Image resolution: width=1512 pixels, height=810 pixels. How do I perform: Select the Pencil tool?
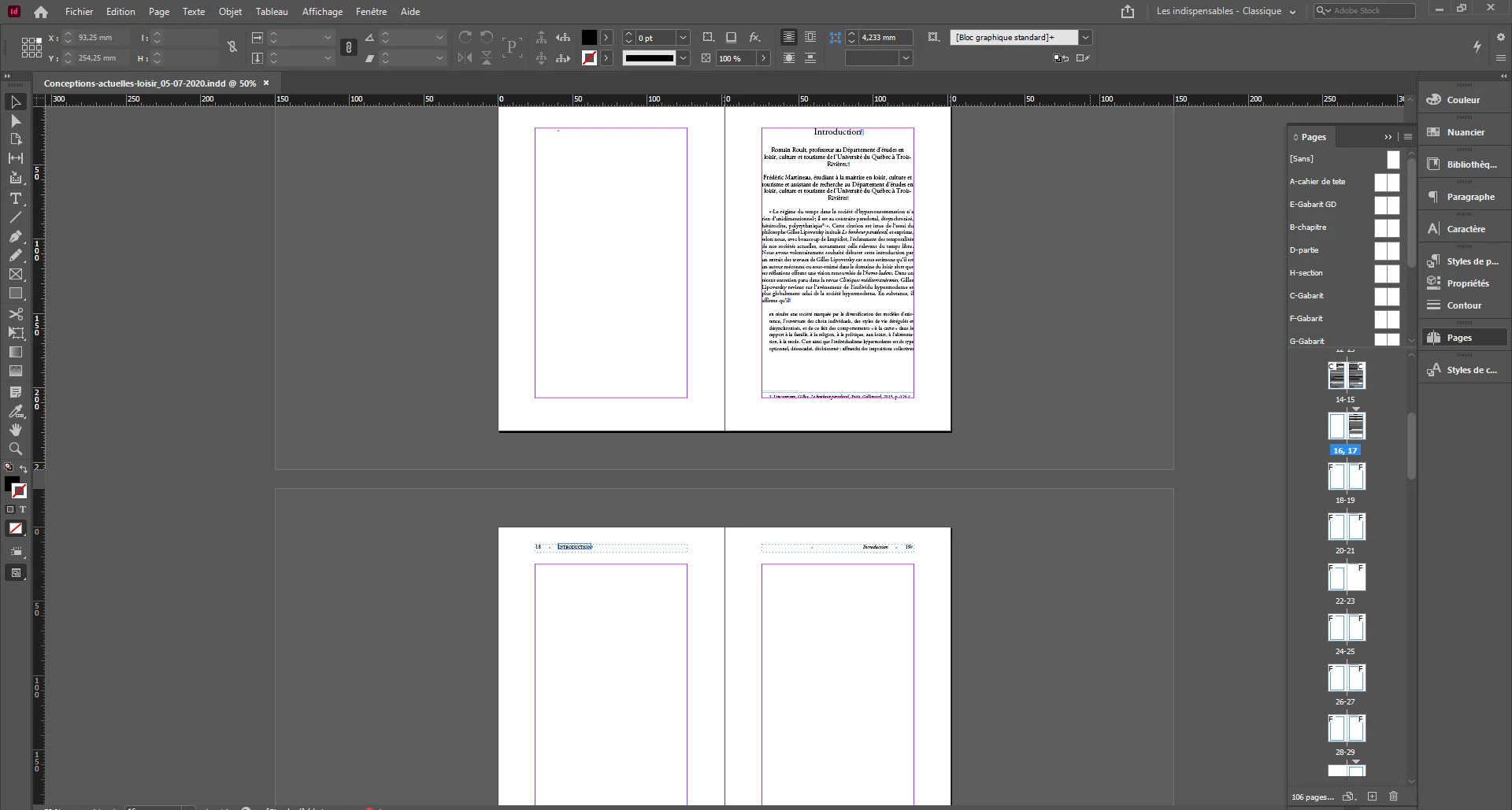pos(15,255)
